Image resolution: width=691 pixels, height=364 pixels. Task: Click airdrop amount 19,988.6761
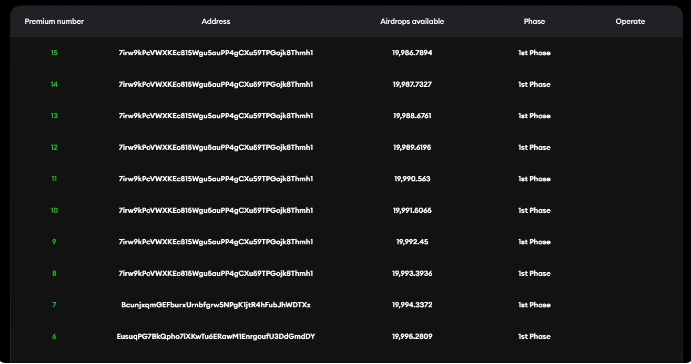coord(412,115)
